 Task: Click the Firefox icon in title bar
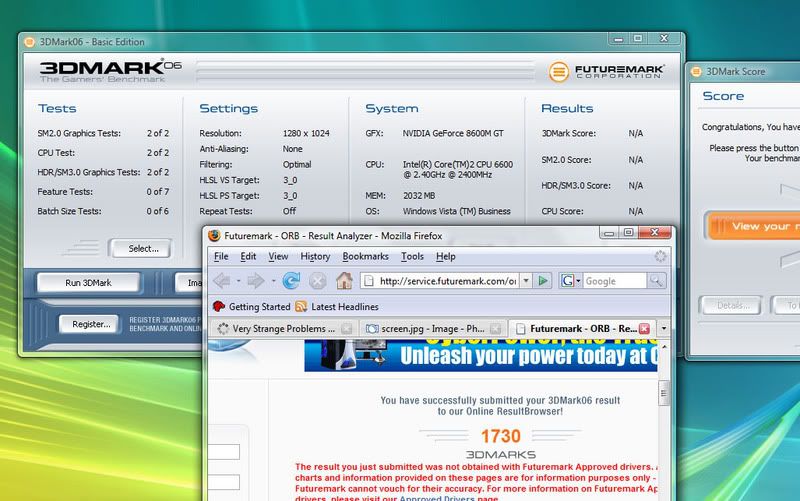pos(214,236)
